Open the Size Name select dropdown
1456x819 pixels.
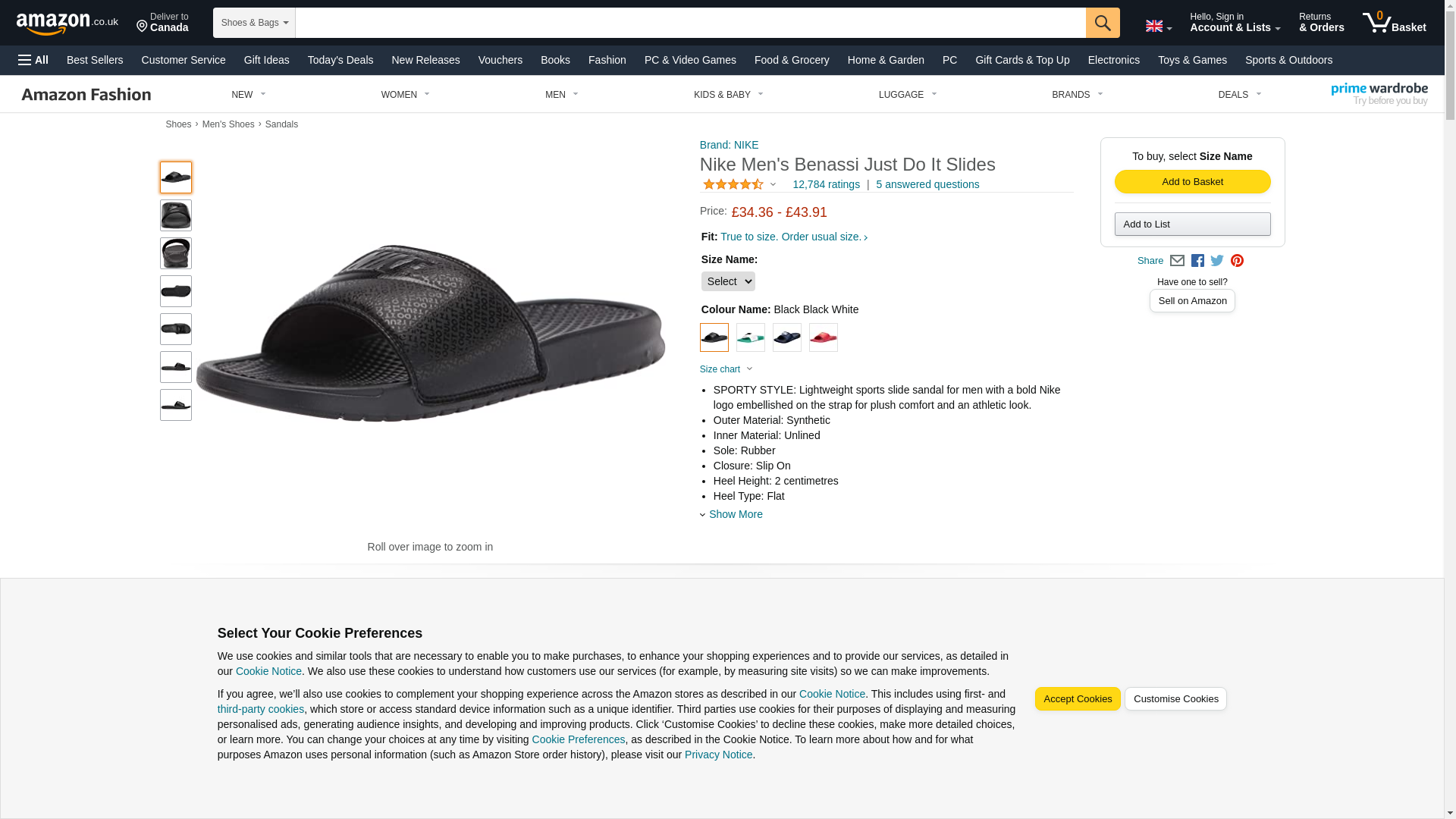coord(727,281)
